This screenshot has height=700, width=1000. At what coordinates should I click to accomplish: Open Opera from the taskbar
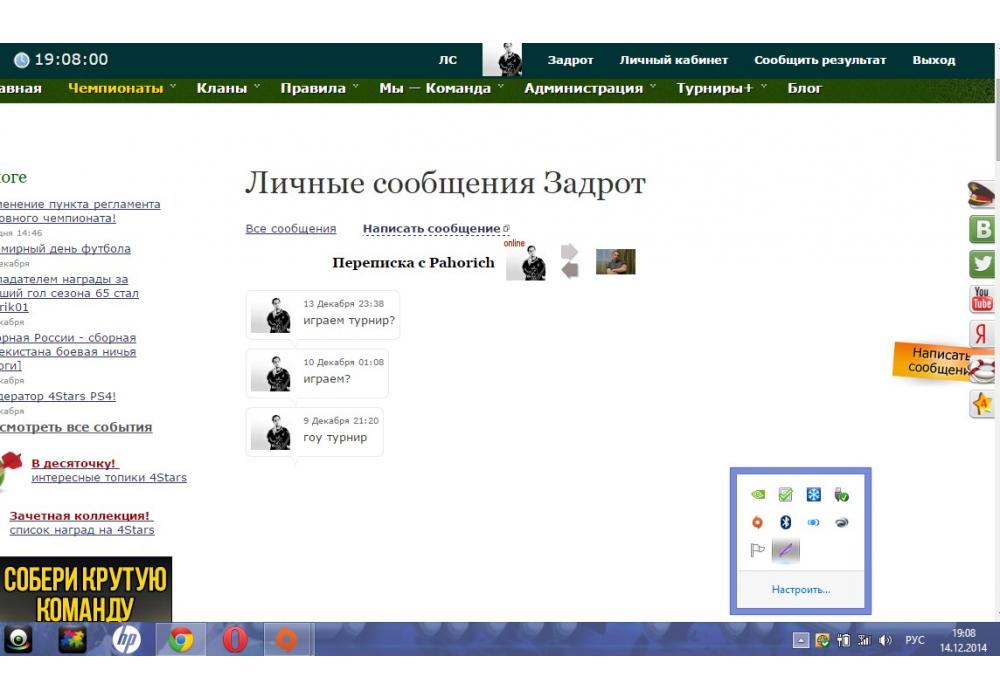click(x=235, y=639)
